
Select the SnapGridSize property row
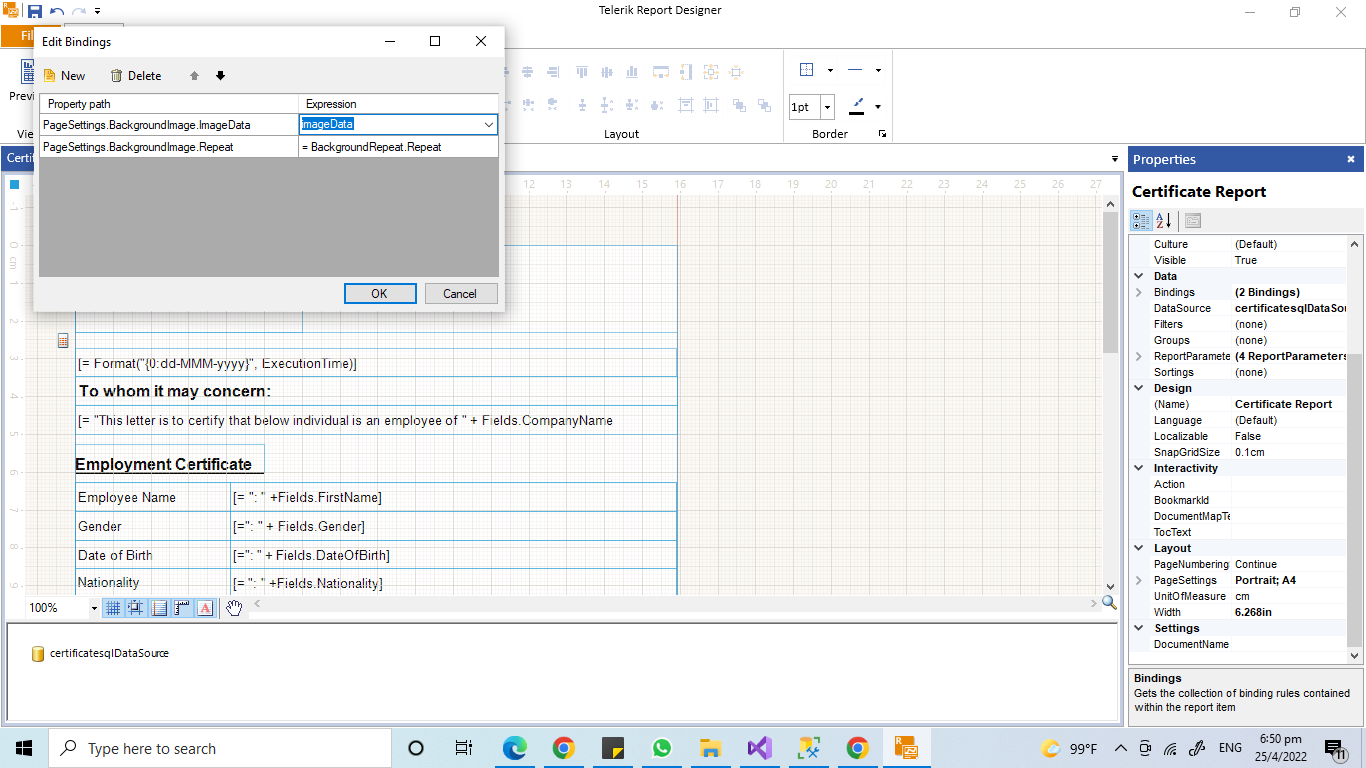click(1239, 452)
